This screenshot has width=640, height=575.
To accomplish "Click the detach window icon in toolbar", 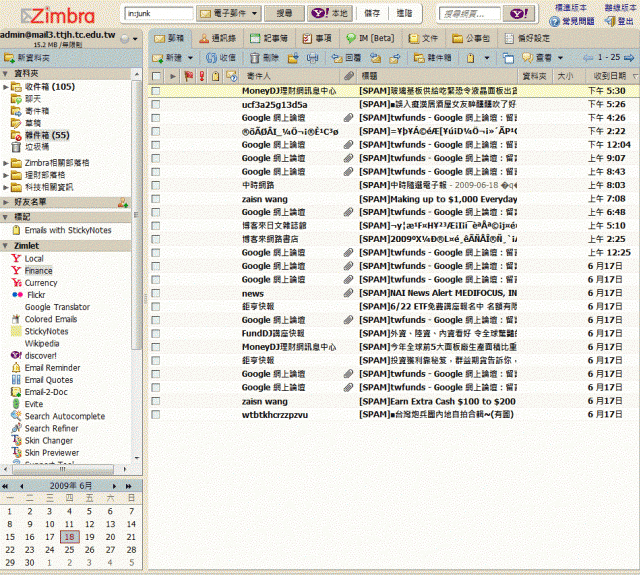I will pos(508,58).
